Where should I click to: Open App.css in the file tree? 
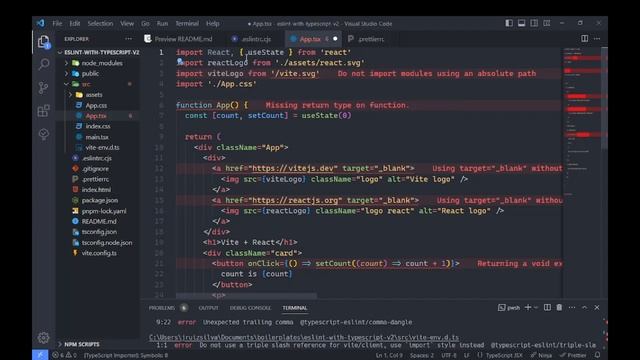96,105
